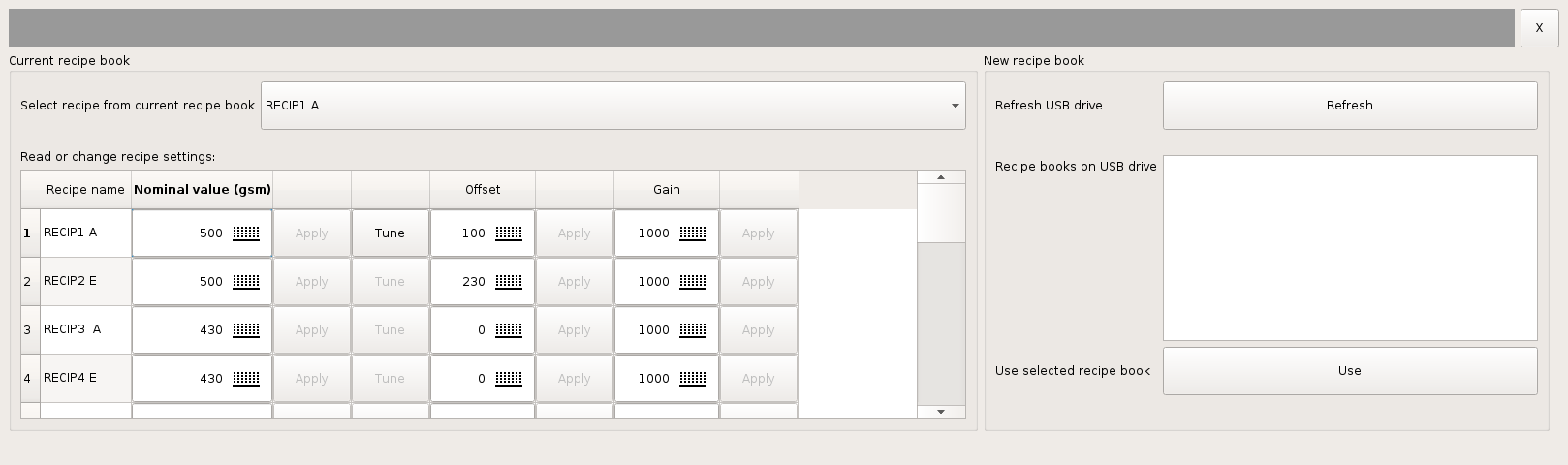
Task: Click the Nominal value (gsm) column header
Action: click(203, 190)
